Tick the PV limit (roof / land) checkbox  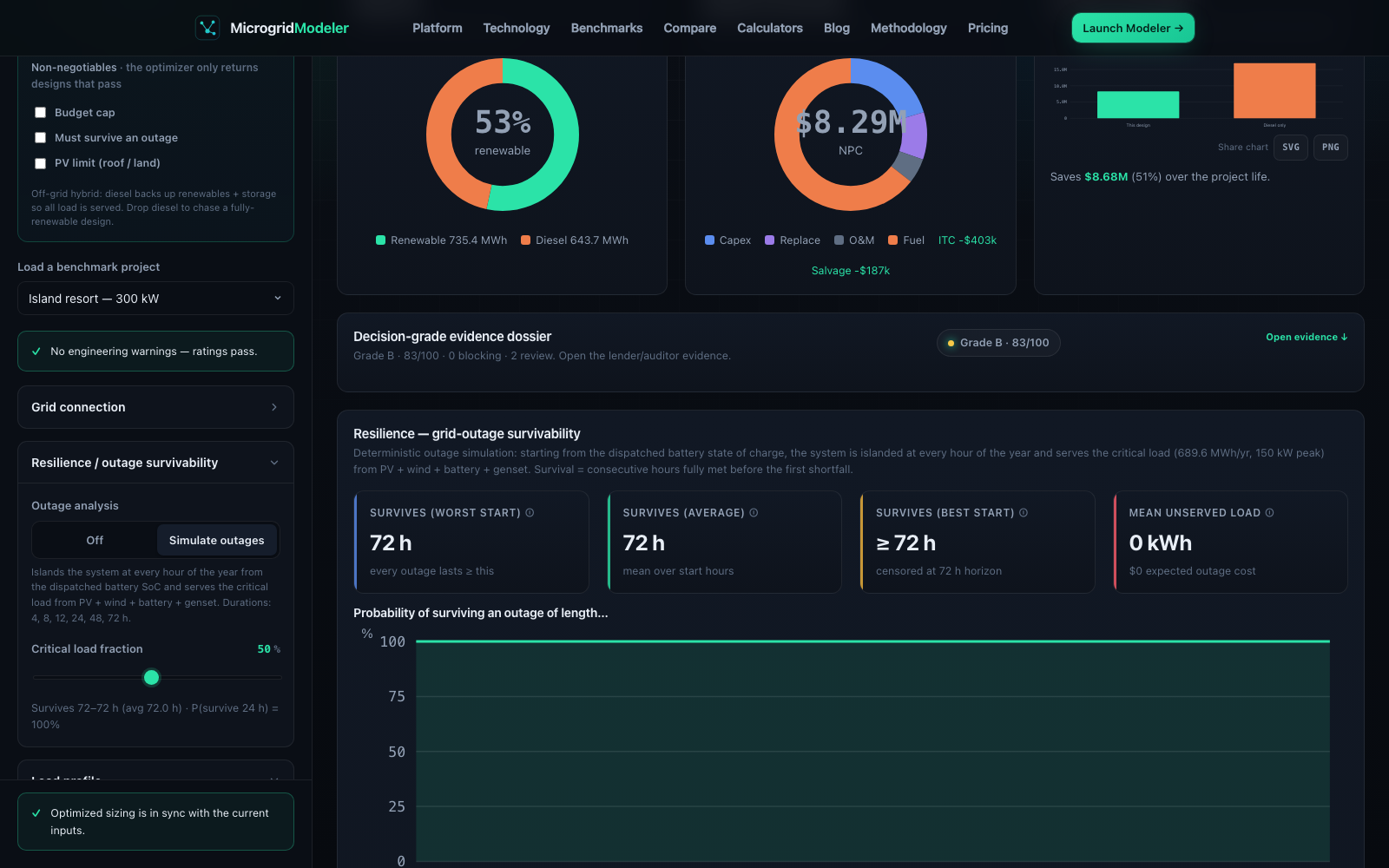40,163
